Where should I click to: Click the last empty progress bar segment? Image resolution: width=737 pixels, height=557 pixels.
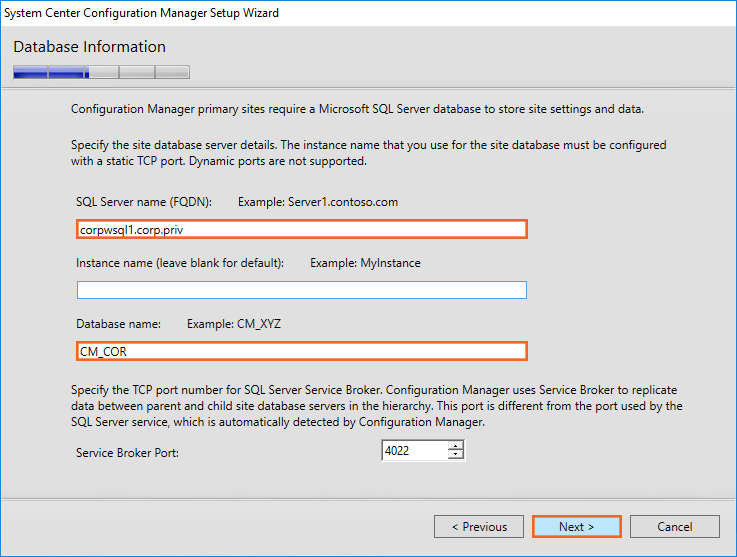pyautogui.click(x=172, y=72)
